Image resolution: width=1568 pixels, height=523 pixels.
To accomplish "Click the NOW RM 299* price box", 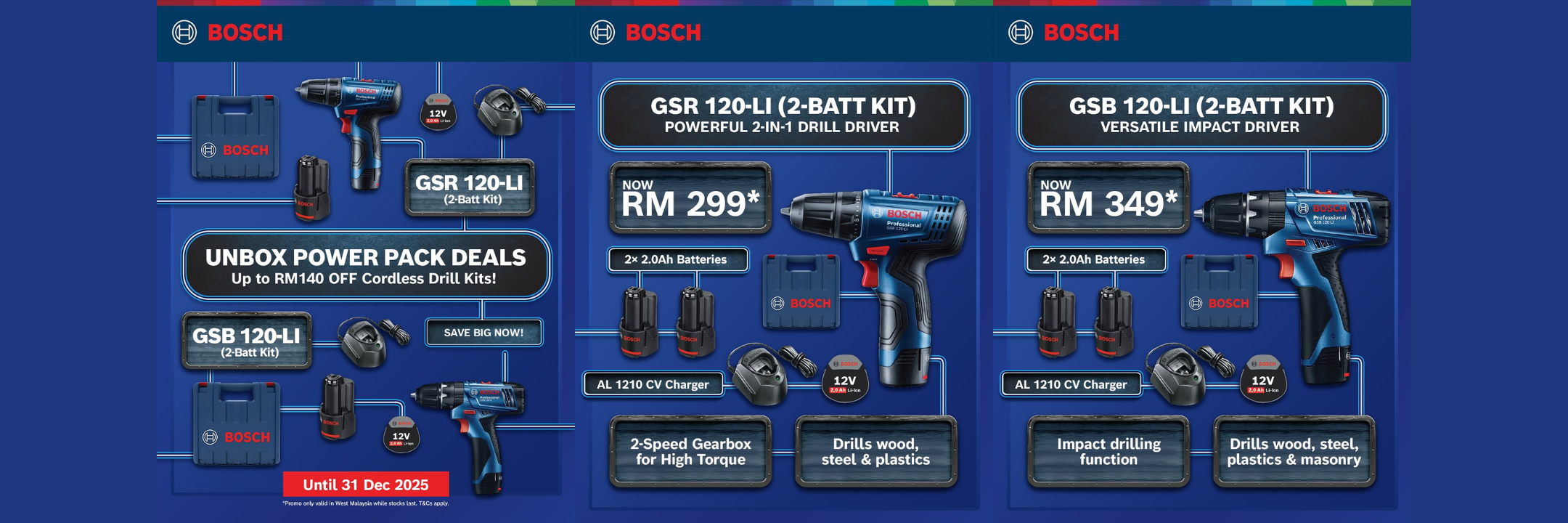I will coord(690,198).
